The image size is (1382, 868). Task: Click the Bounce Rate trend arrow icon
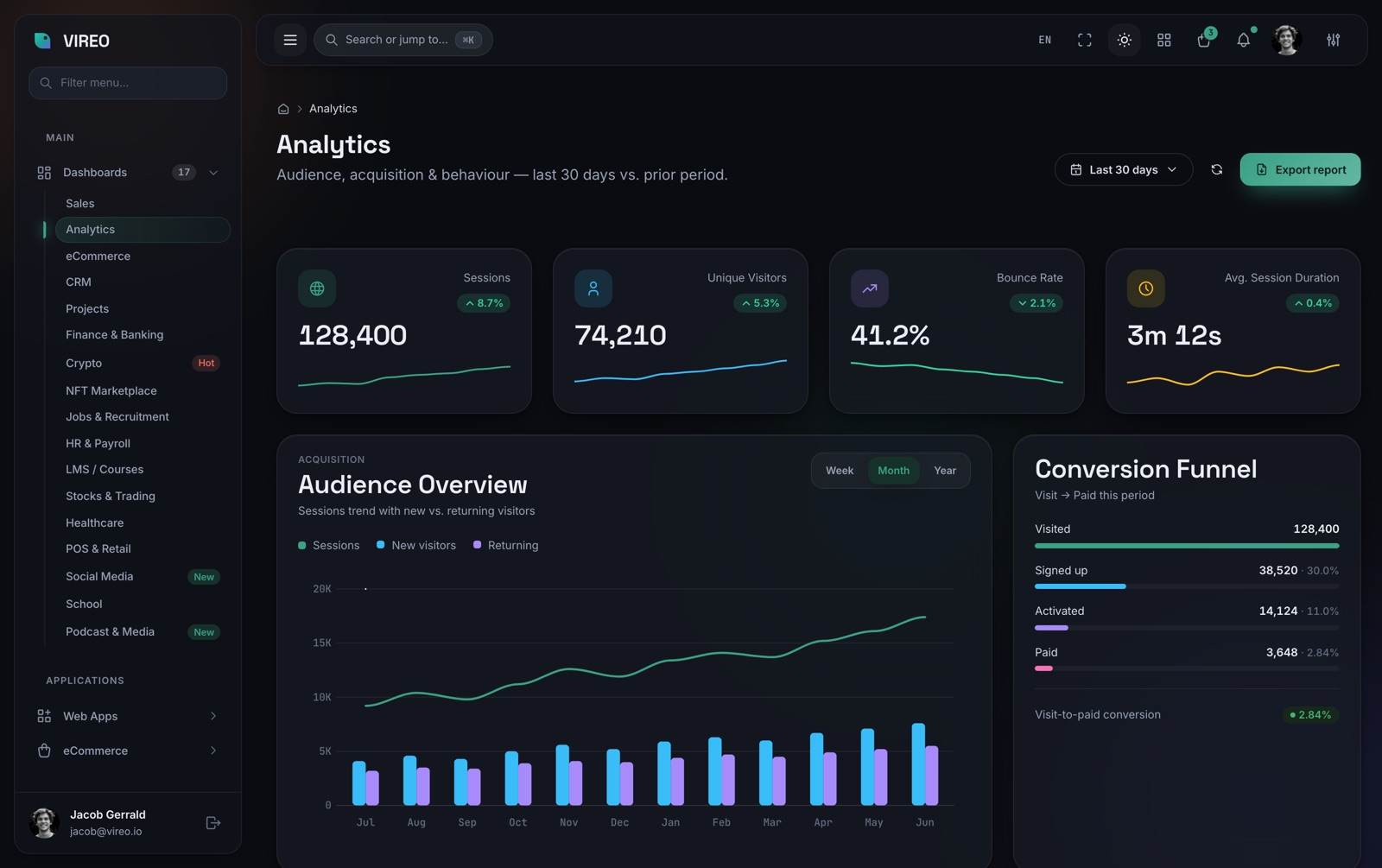(x=870, y=288)
